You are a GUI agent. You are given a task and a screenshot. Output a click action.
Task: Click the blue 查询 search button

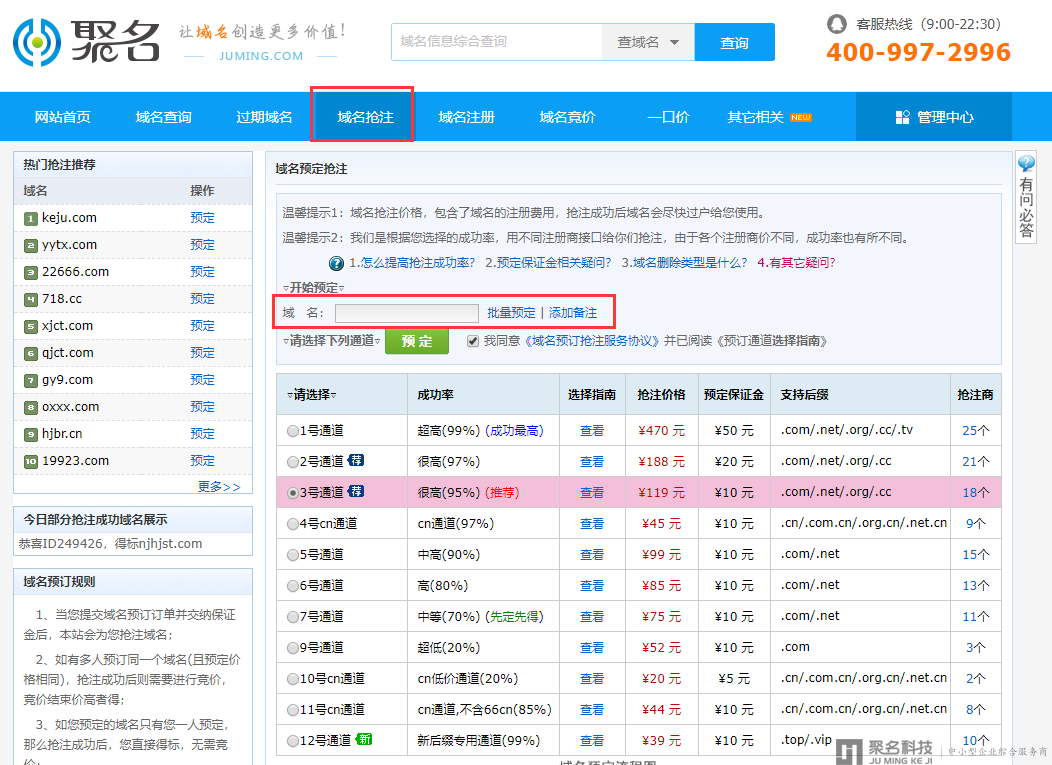[x=735, y=42]
